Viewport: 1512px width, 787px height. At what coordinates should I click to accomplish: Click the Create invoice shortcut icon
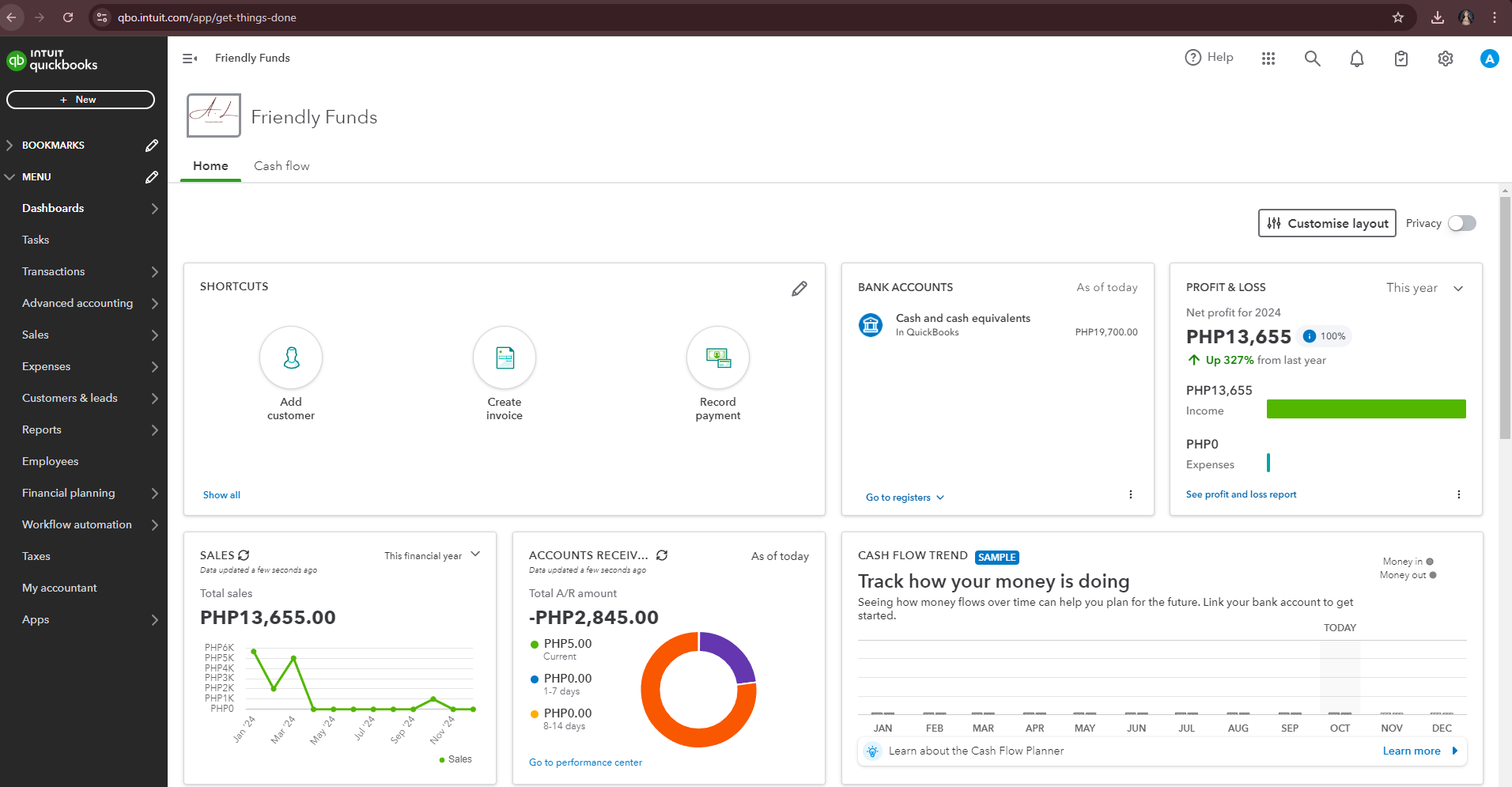[505, 358]
